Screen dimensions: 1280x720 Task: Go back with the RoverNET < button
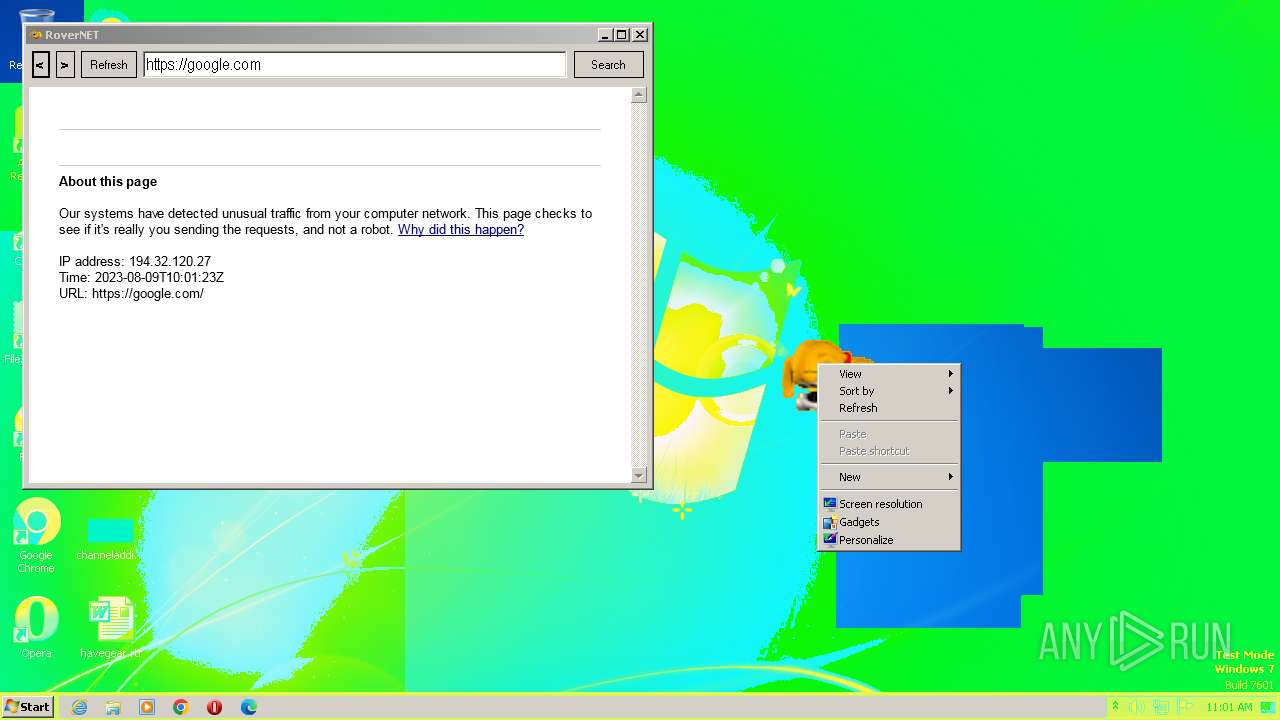pos(41,65)
